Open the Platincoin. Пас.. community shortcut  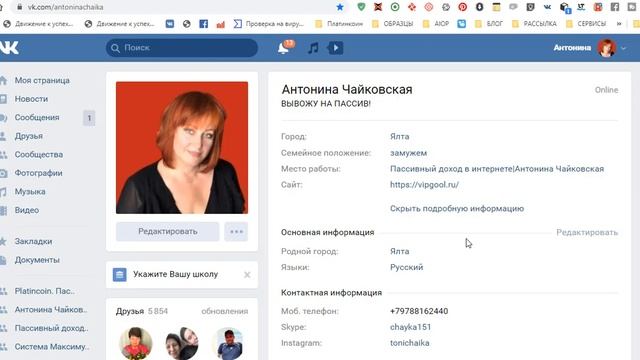coord(44,291)
